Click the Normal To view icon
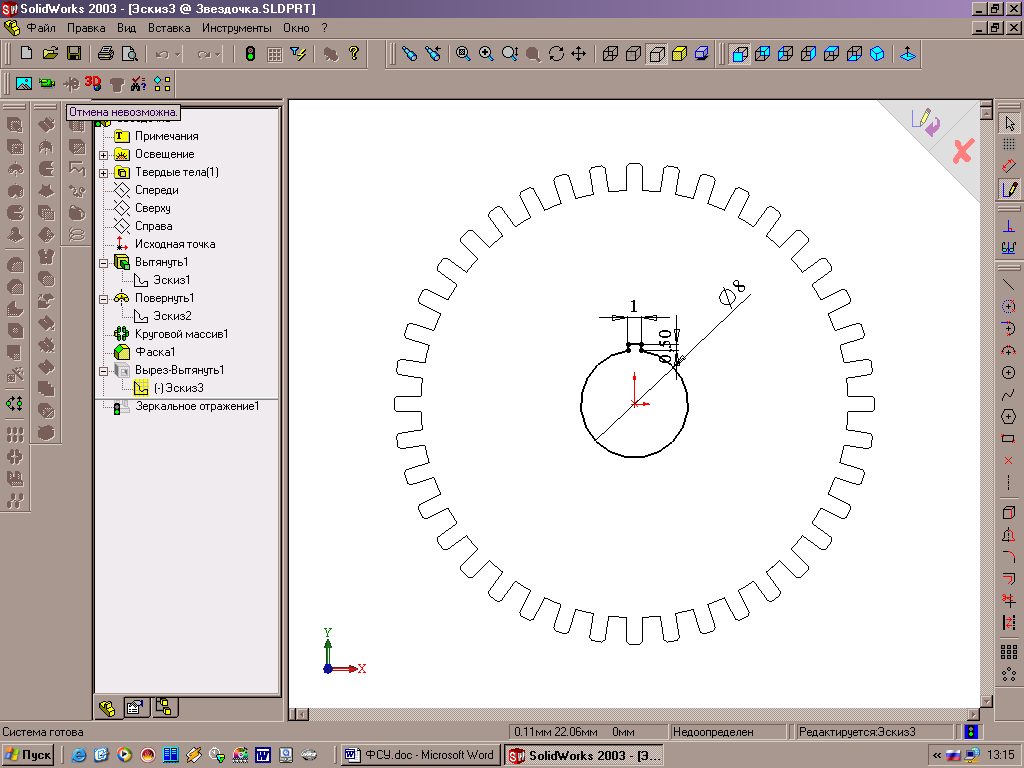The height and width of the screenshot is (768, 1024). pos(908,54)
